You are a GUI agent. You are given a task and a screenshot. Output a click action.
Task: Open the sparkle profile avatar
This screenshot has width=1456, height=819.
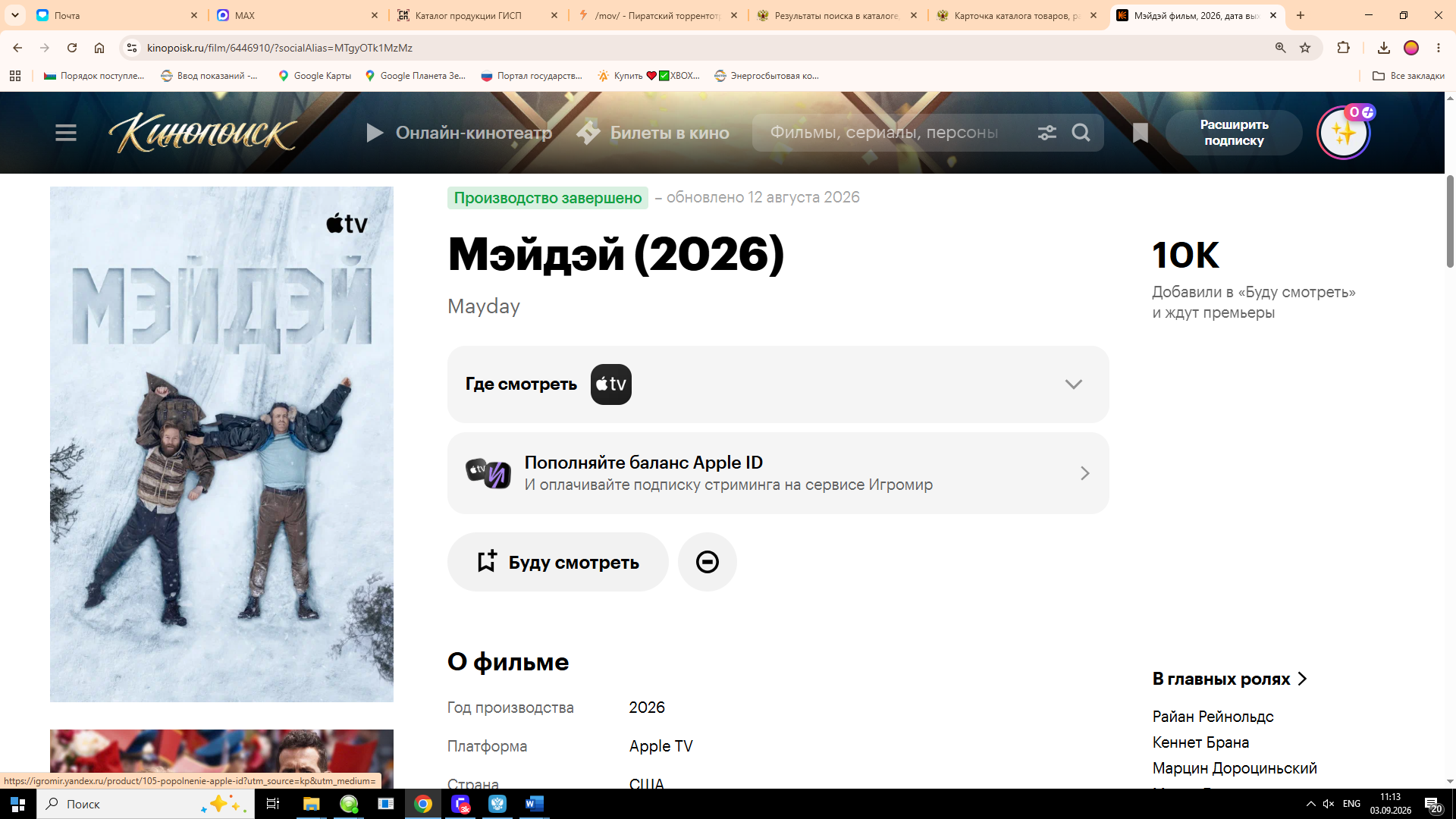coord(1343,133)
